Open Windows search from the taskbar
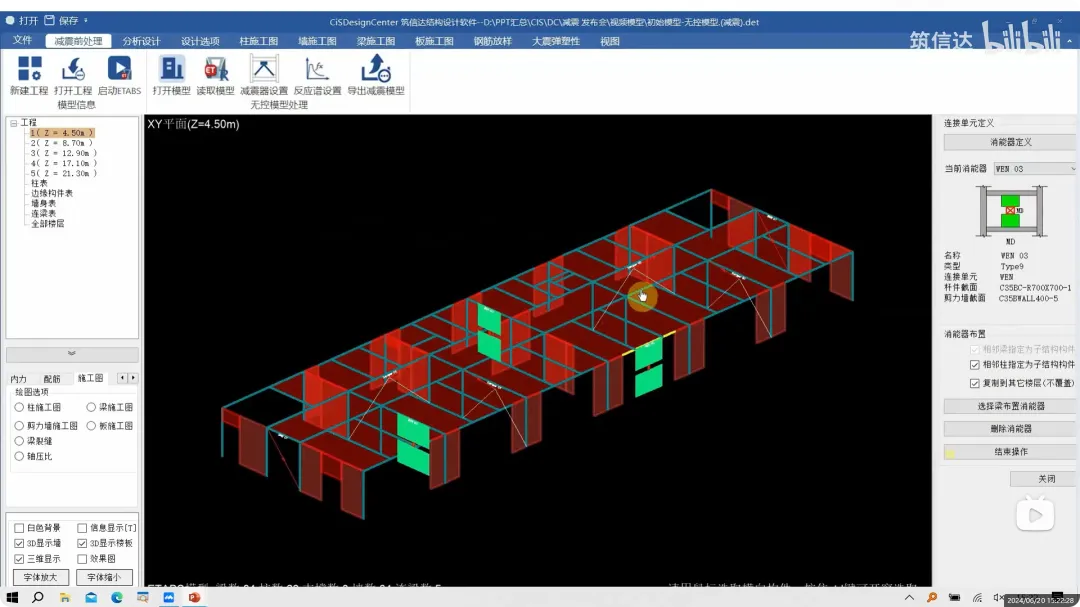The height and width of the screenshot is (607, 1080). coord(38,597)
